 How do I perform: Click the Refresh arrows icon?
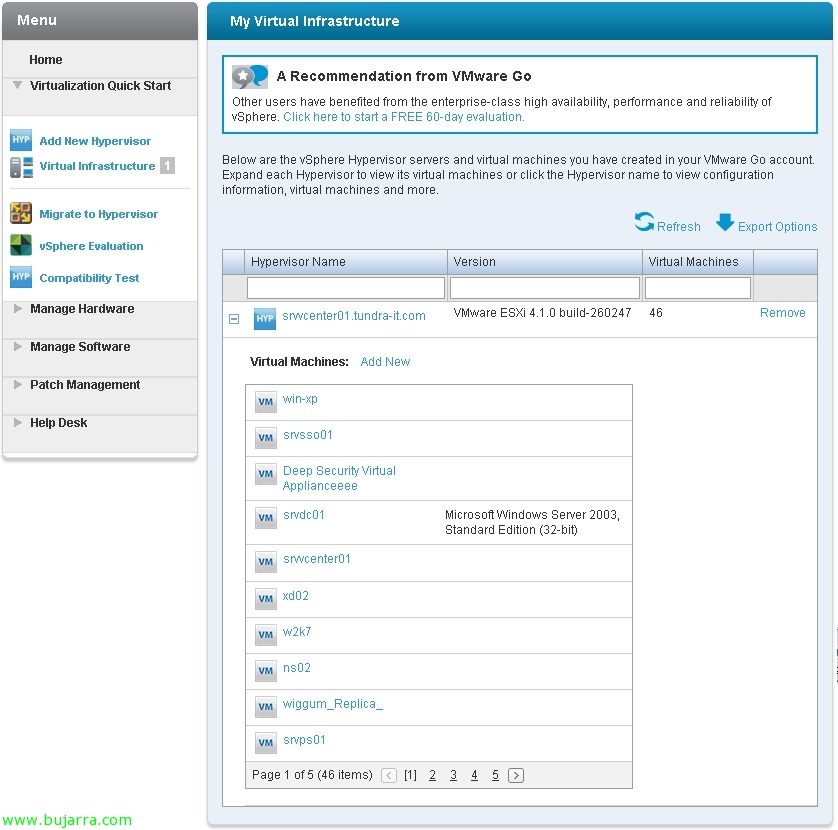644,221
